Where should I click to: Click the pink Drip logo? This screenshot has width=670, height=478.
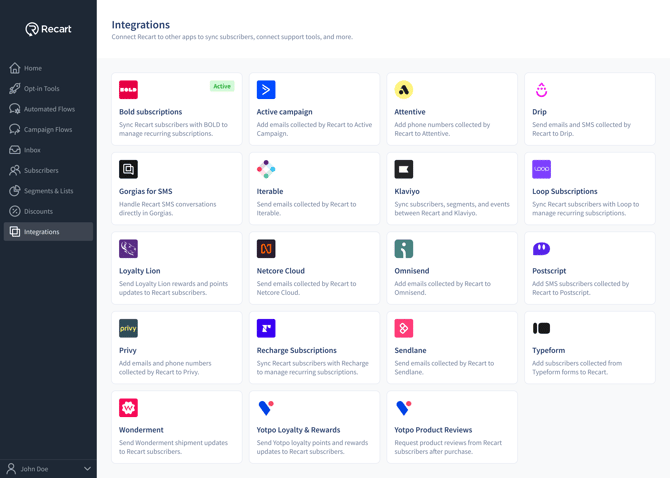[x=541, y=90]
